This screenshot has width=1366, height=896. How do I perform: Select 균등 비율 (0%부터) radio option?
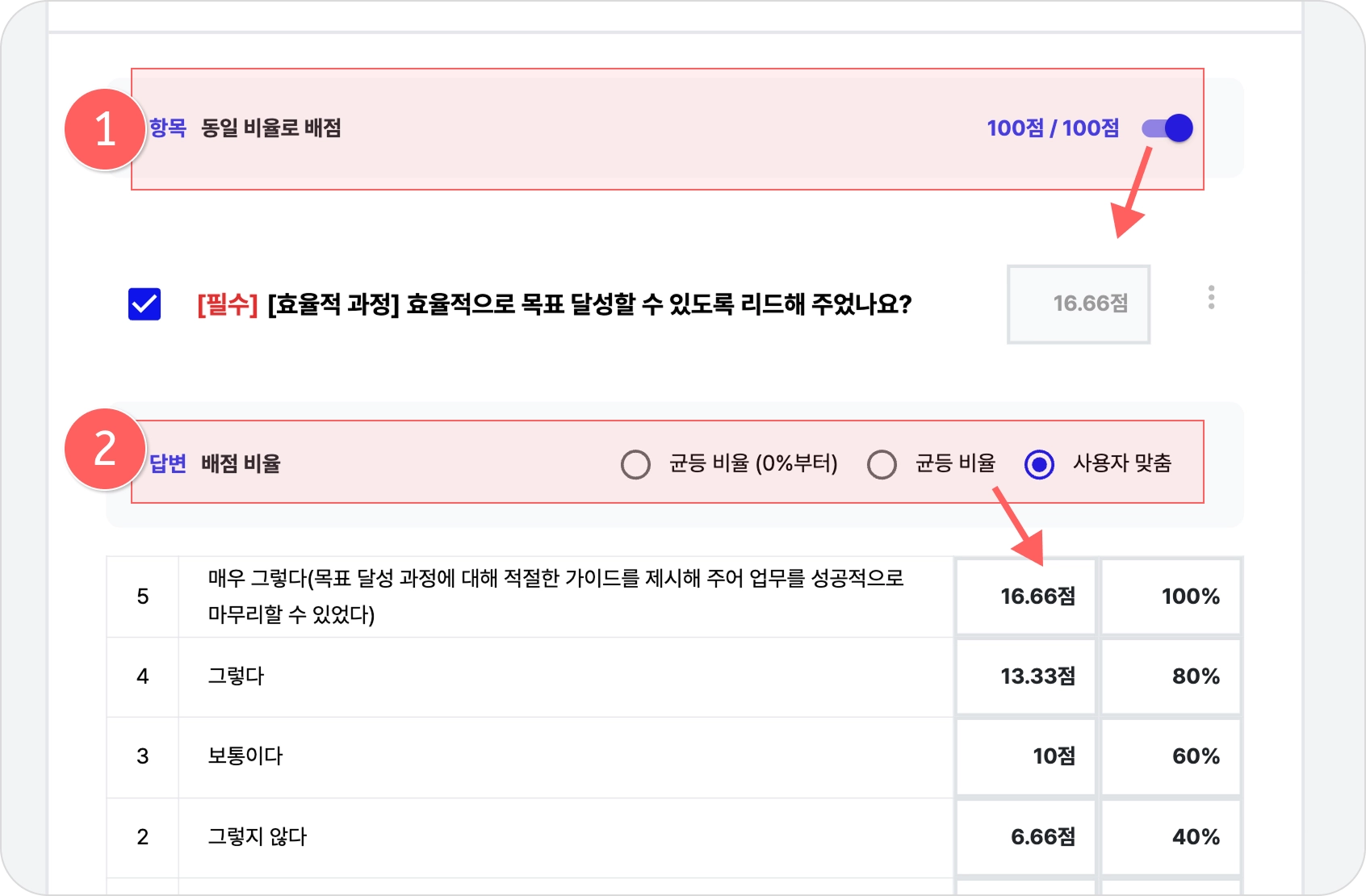coord(635,465)
